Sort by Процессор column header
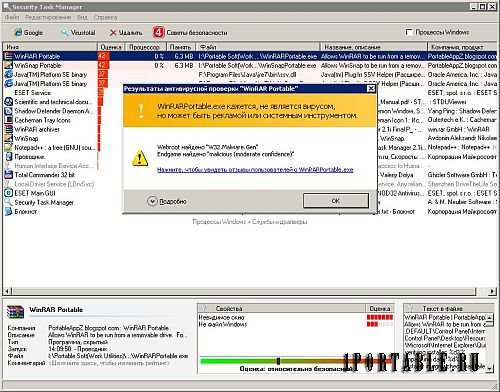The height and width of the screenshot is (392, 500). pyautogui.click(x=145, y=47)
